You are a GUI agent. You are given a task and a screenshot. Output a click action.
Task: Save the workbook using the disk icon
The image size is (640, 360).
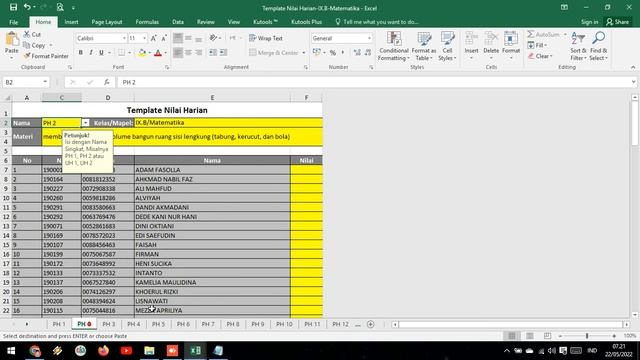(x=13, y=7)
